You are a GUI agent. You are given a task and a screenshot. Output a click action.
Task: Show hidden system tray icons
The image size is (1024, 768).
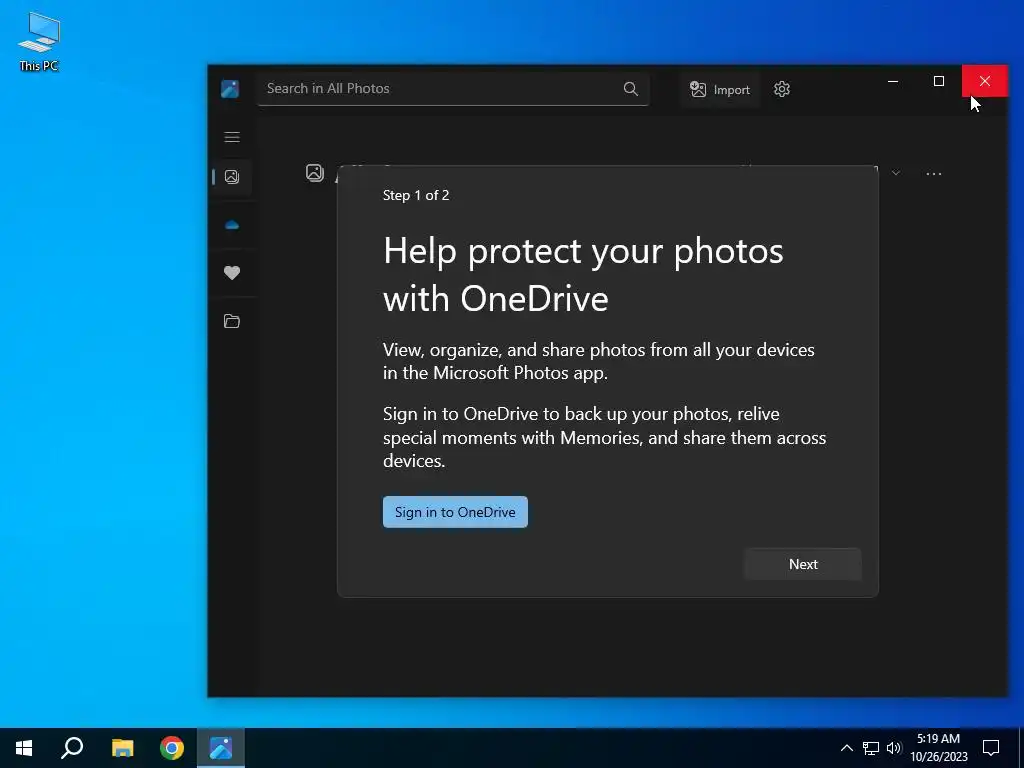(x=846, y=748)
